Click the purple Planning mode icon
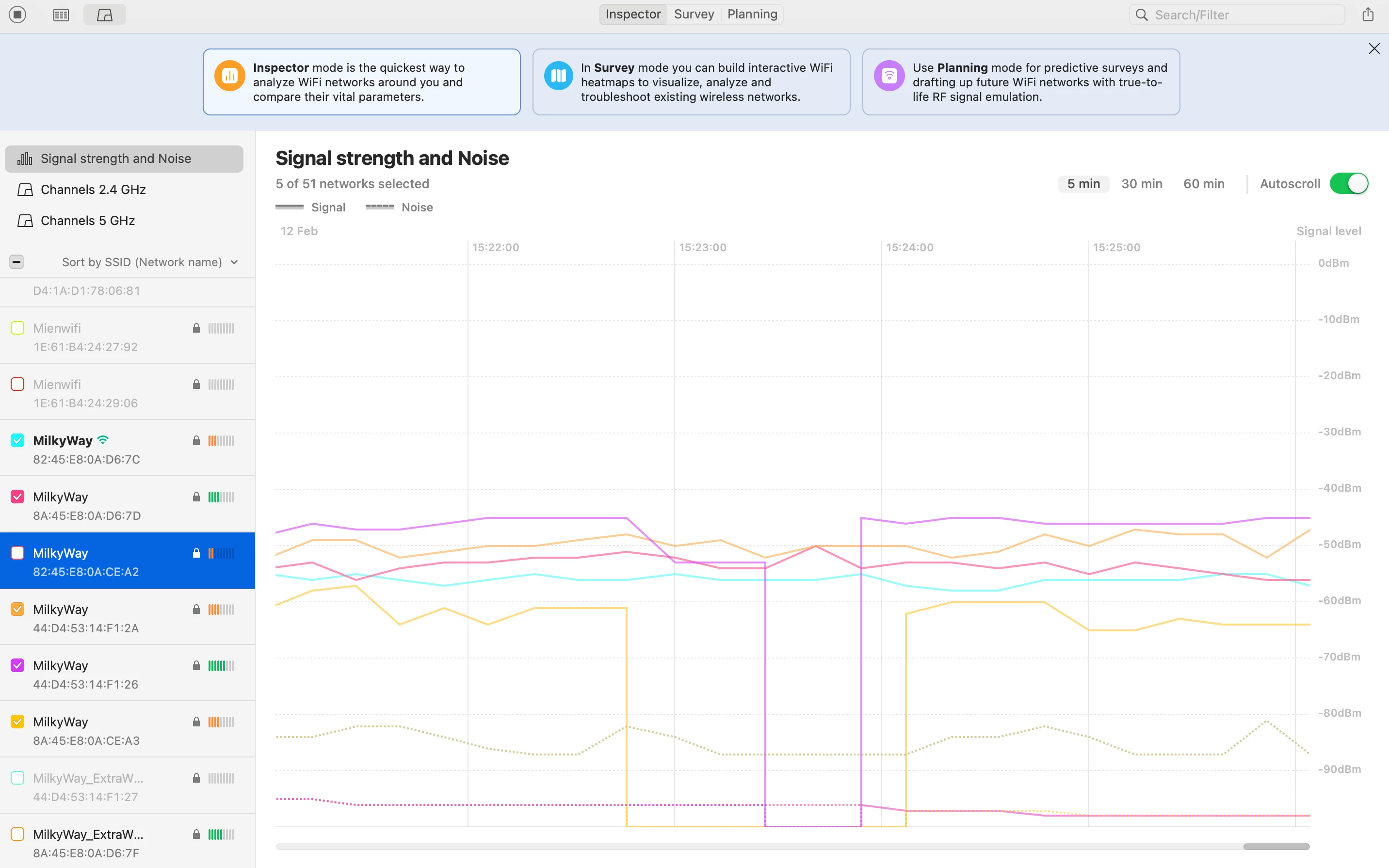The width and height of the screenshot is (1389, 868). 888,75
